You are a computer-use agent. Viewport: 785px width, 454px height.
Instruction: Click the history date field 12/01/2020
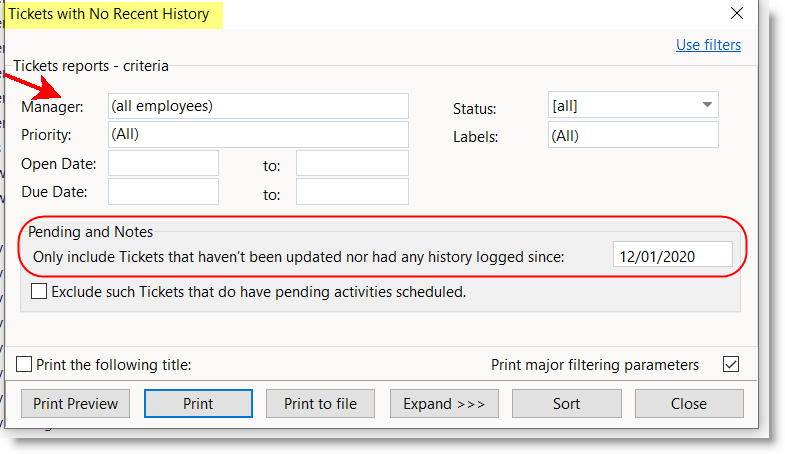[672, 256]
